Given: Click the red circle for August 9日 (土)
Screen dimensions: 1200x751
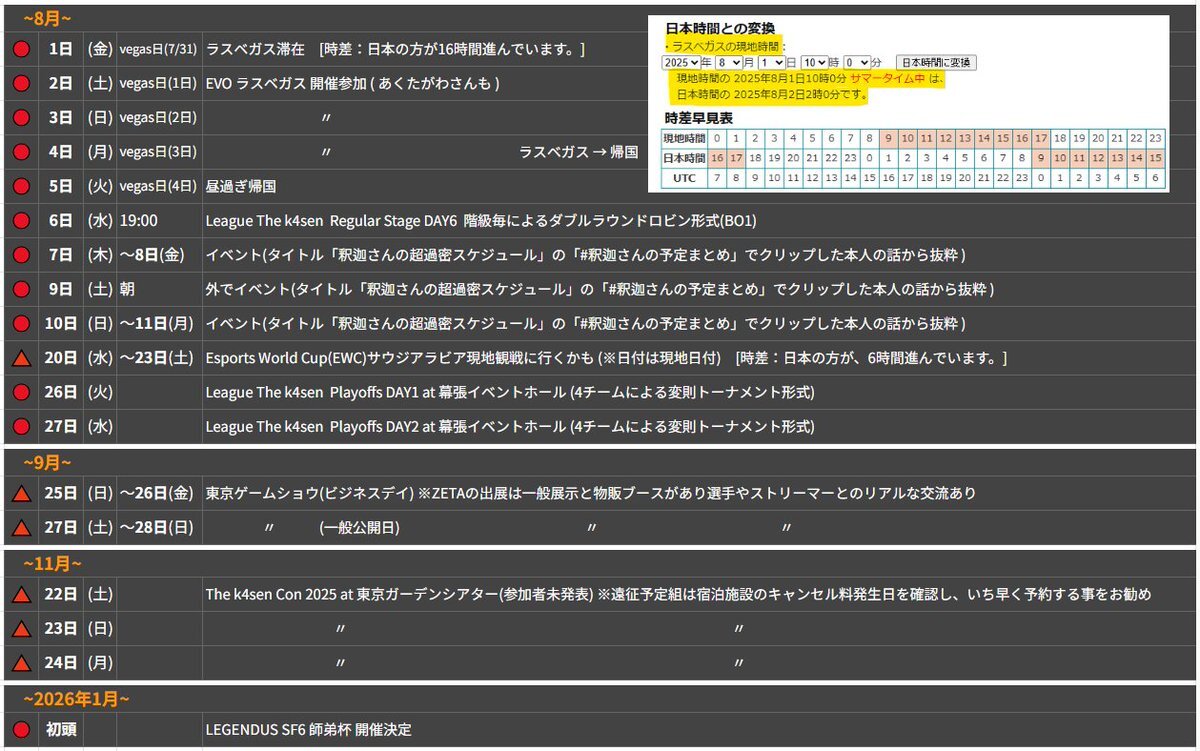Looking at the screenshot, I should click(21, 290).
